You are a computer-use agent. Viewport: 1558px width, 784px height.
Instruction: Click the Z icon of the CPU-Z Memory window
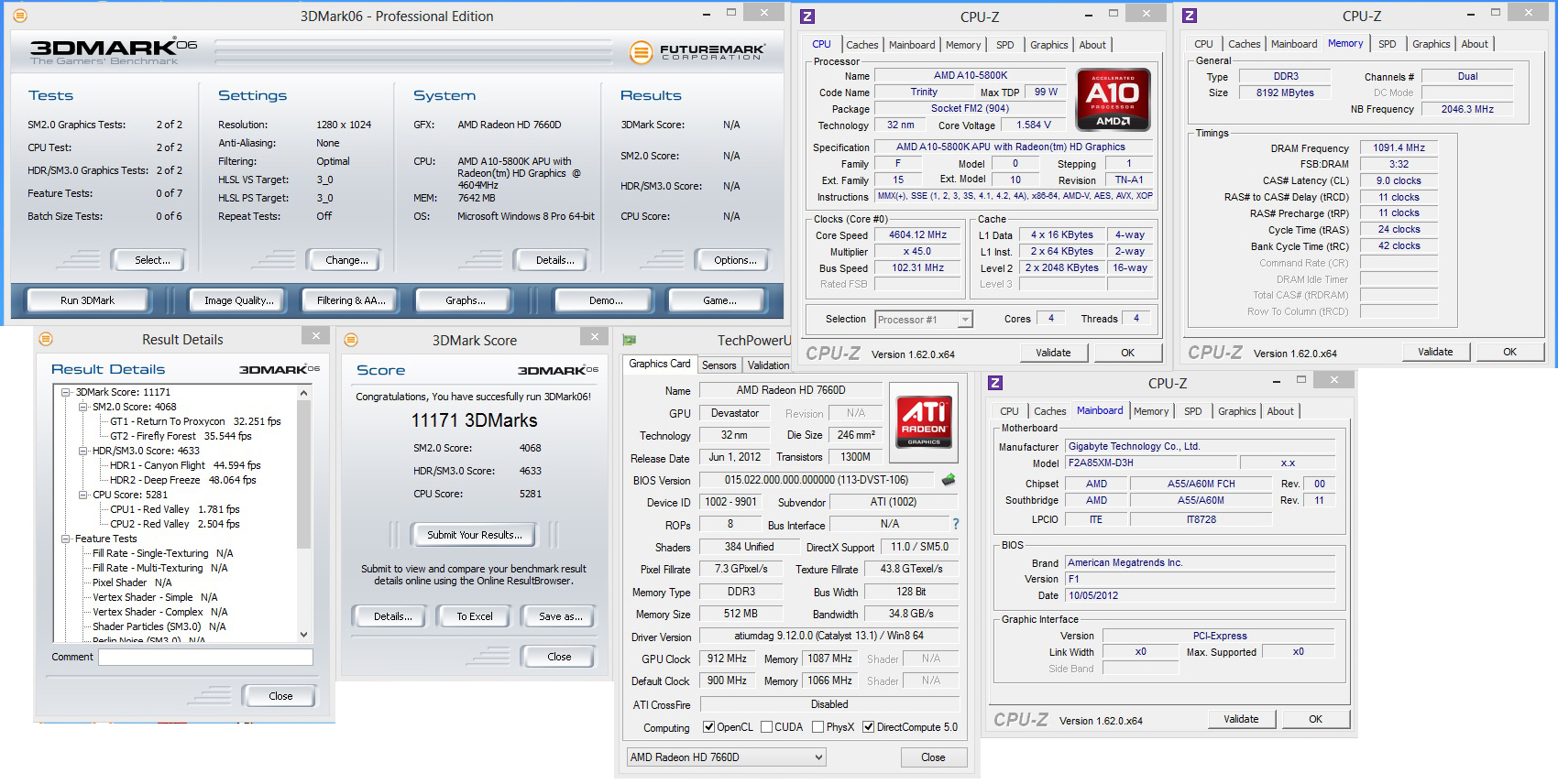coord(1190,16)
